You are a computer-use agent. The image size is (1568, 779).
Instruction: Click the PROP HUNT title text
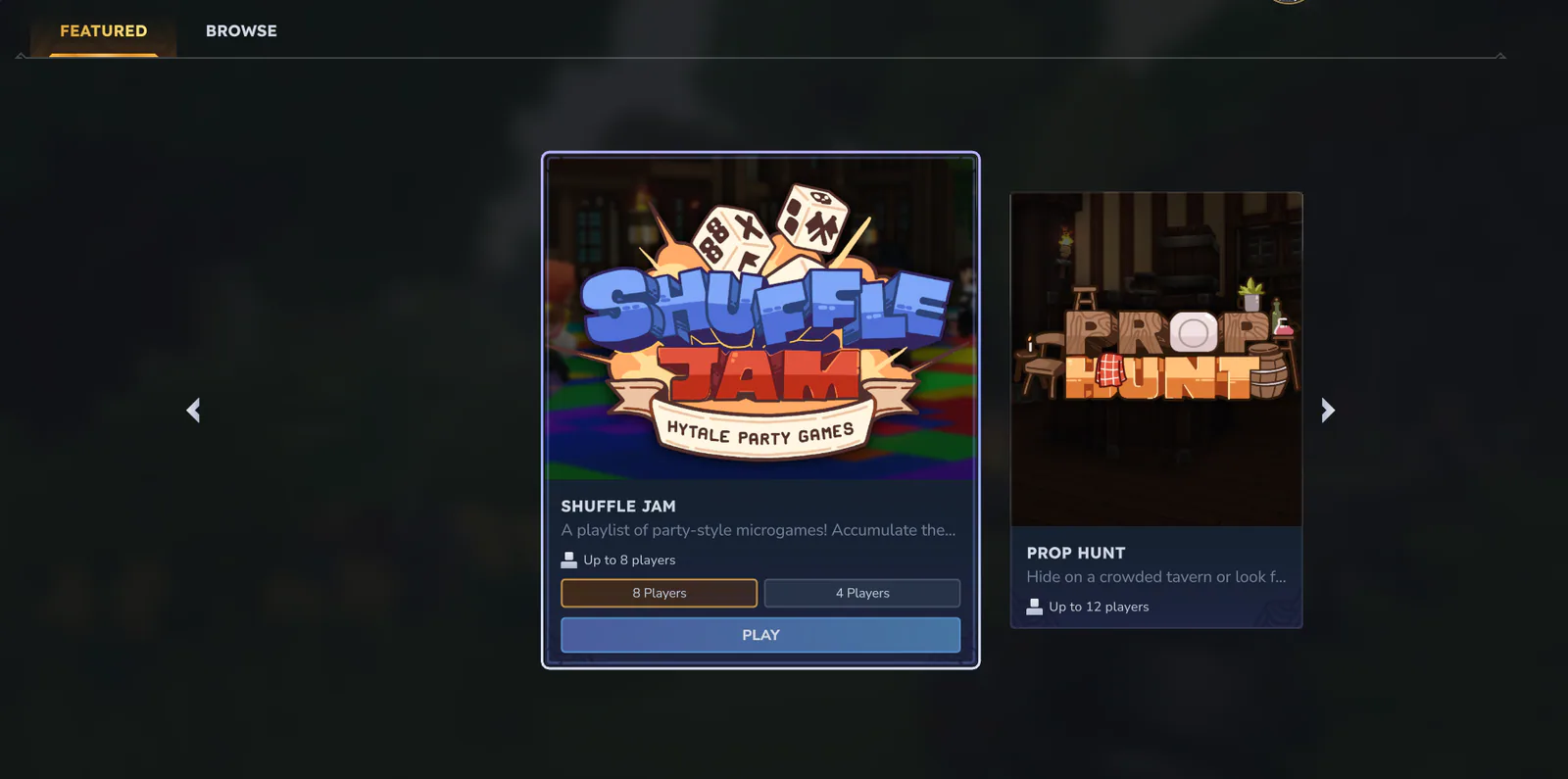click(1076, 554)
